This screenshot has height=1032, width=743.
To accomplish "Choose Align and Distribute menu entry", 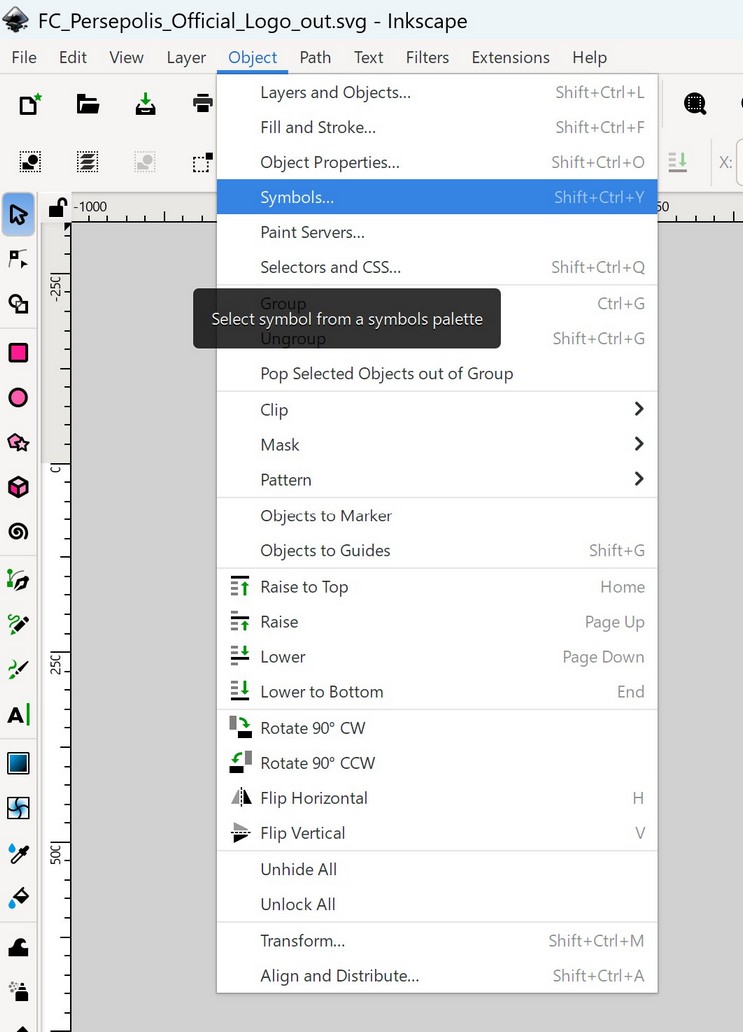I will coord(339,976).
